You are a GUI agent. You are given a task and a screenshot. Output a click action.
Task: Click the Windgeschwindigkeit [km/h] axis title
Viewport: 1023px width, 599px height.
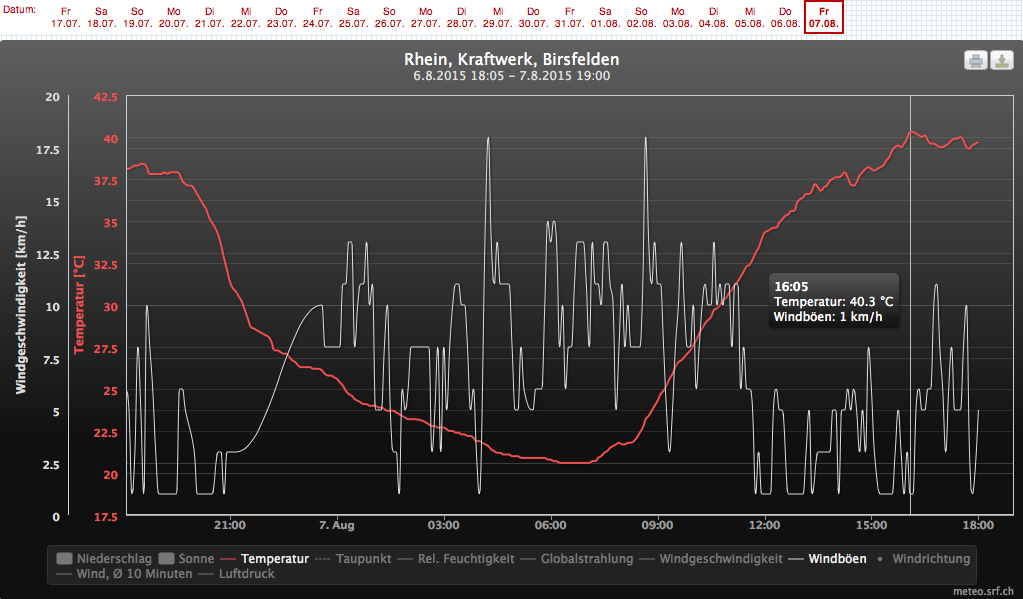(22, 305)
